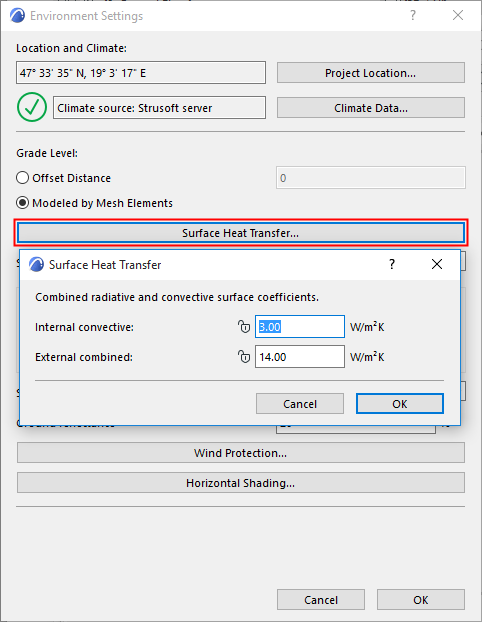Open the Project Location settings

pos(371,73)
